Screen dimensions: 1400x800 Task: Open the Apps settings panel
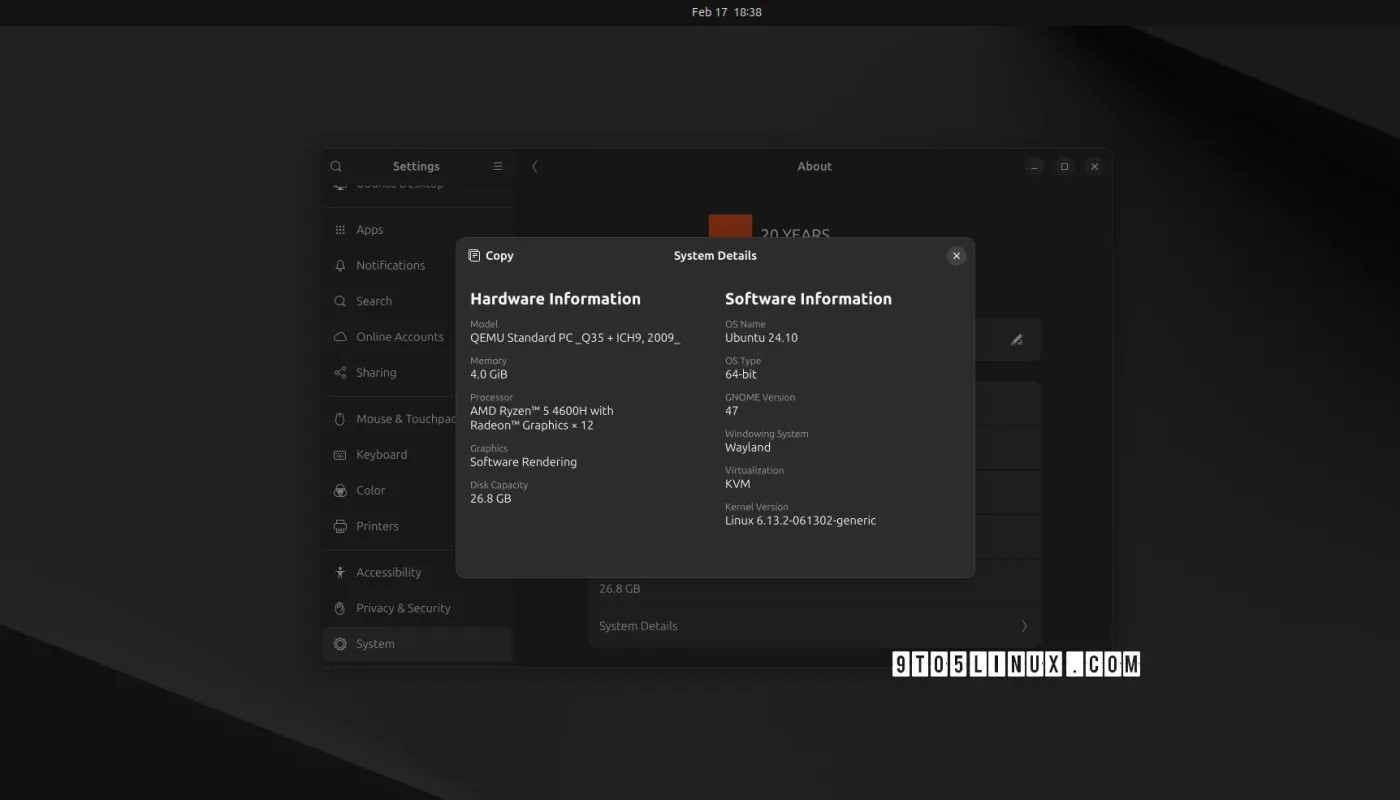tap(417, 230)
